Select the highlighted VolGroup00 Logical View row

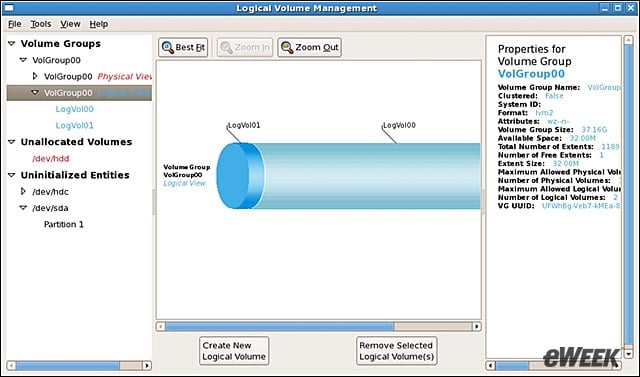point(80,93)
